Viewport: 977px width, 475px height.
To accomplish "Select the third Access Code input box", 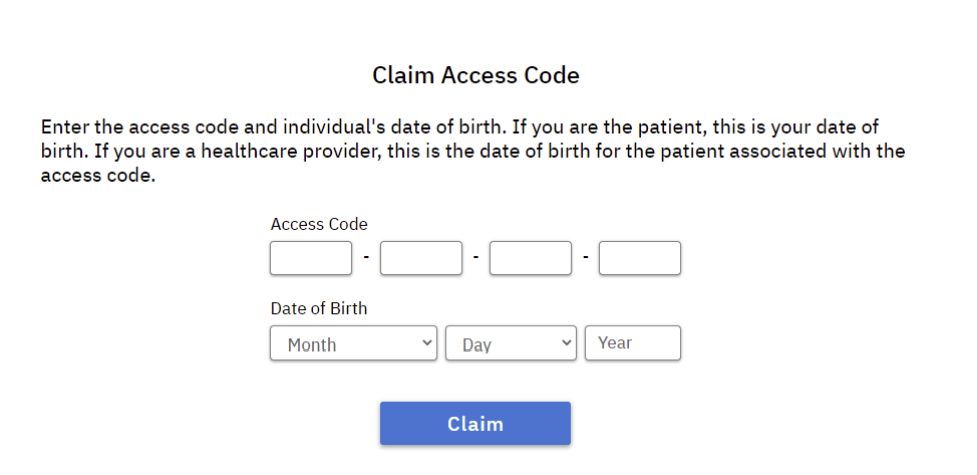I will 530,258.
